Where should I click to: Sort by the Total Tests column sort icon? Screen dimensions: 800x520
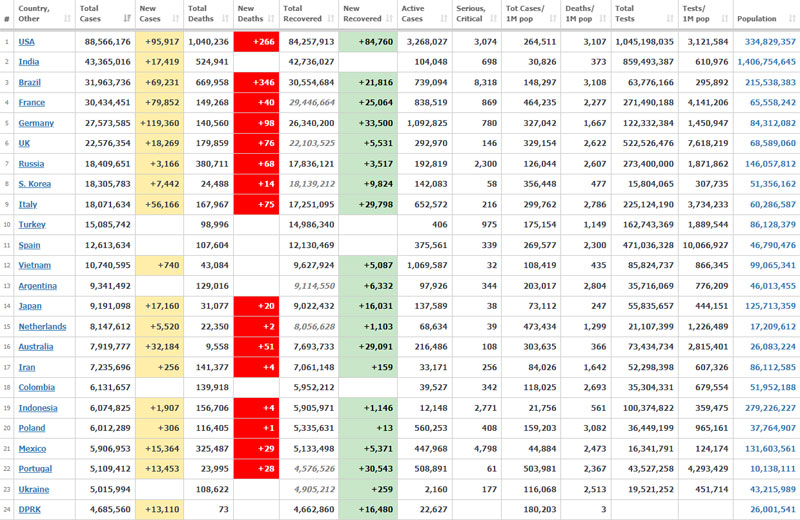(670, 19)
